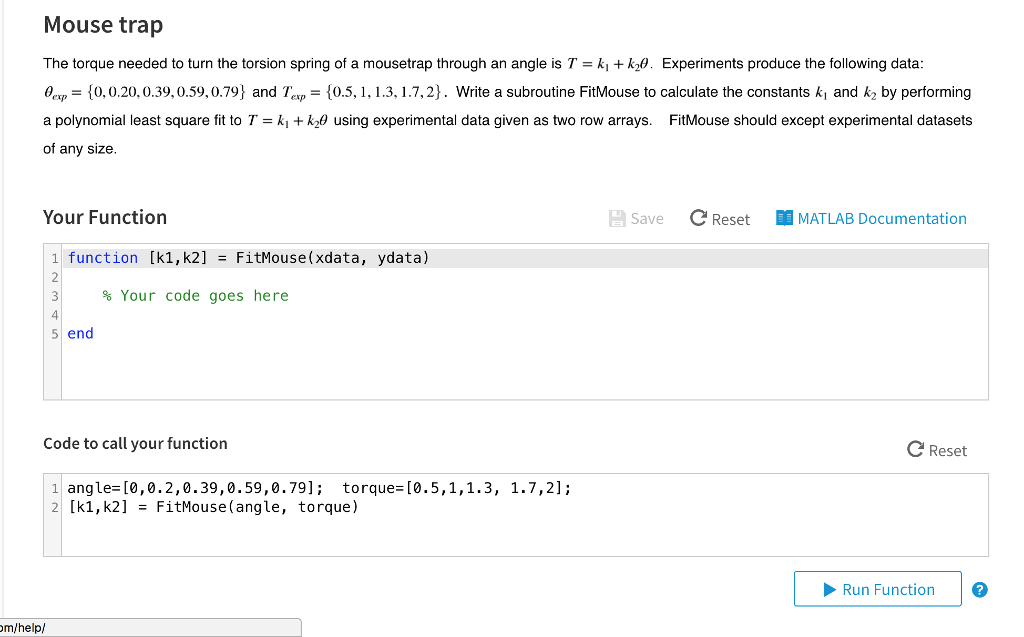This screenshot has width=1024, height=637.
Task: Click the 'Your Function' section heading
Action: 105,217
